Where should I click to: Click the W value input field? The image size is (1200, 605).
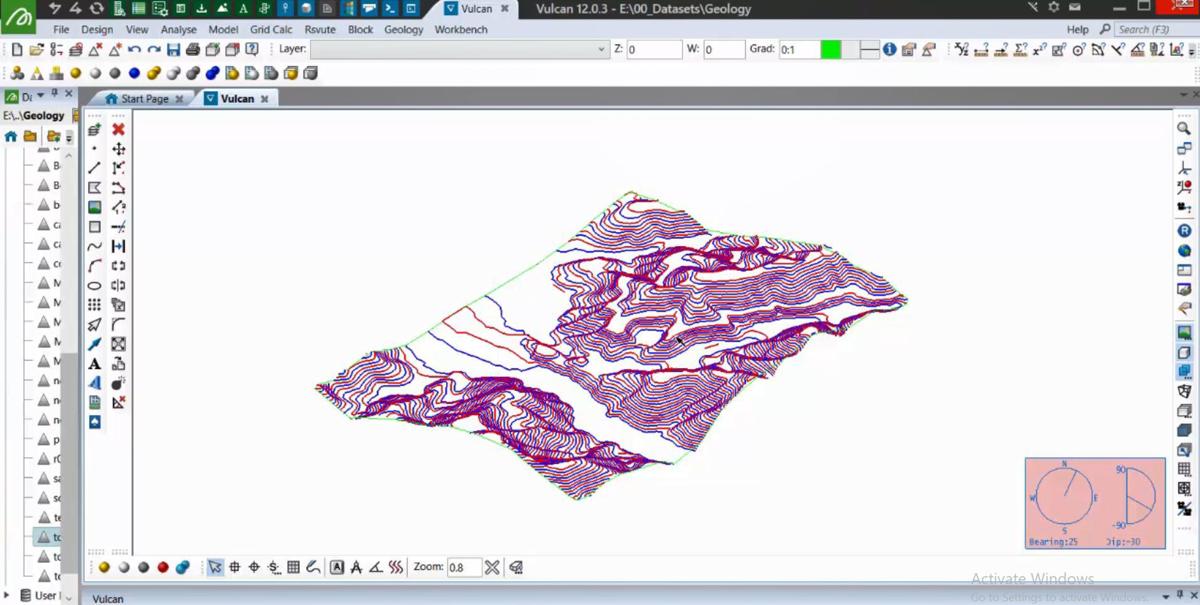click(x=724, y=49)
